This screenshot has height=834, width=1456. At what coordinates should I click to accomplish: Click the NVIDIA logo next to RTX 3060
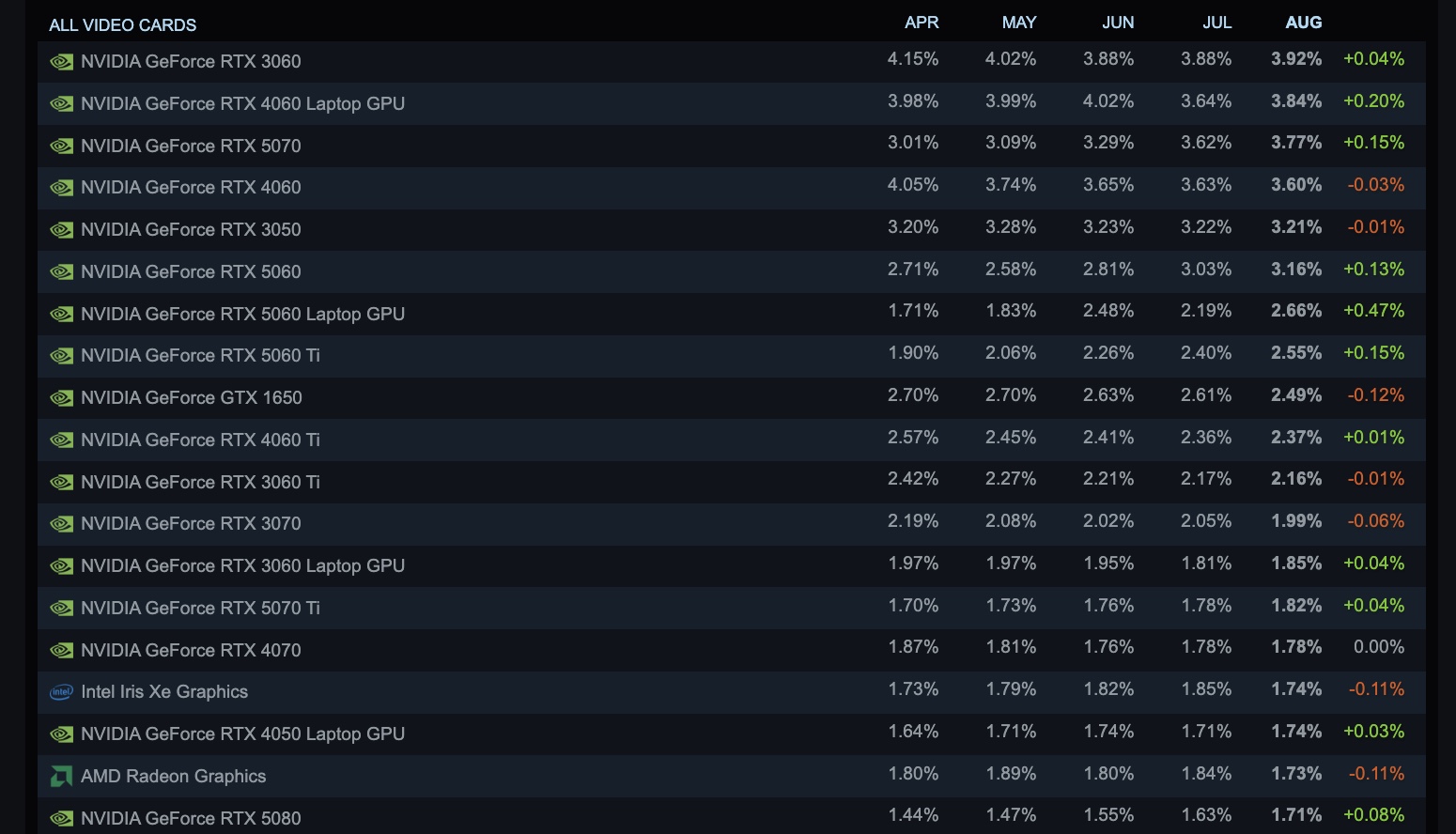(x=61, y=62)
